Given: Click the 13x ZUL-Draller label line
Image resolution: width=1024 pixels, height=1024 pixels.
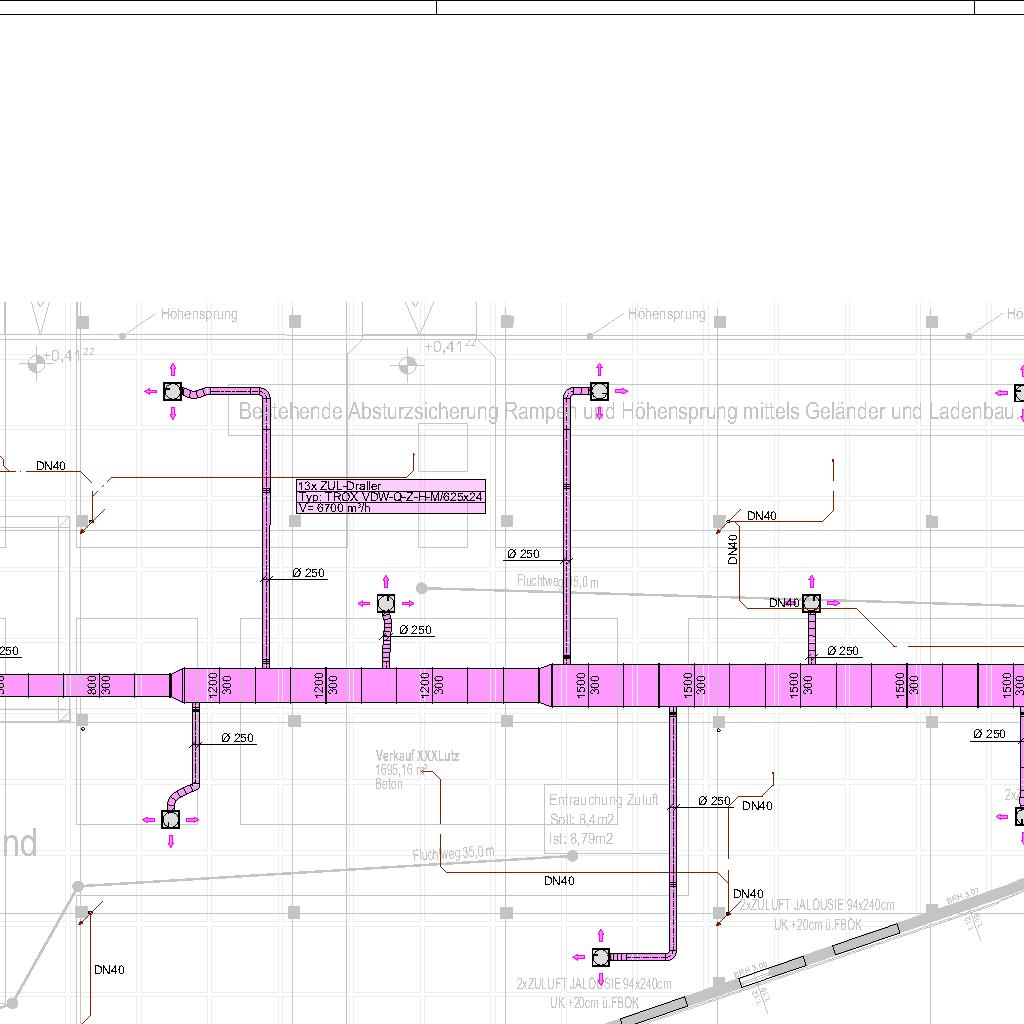Looking at the screenshot, I should (x=339, y=486).
